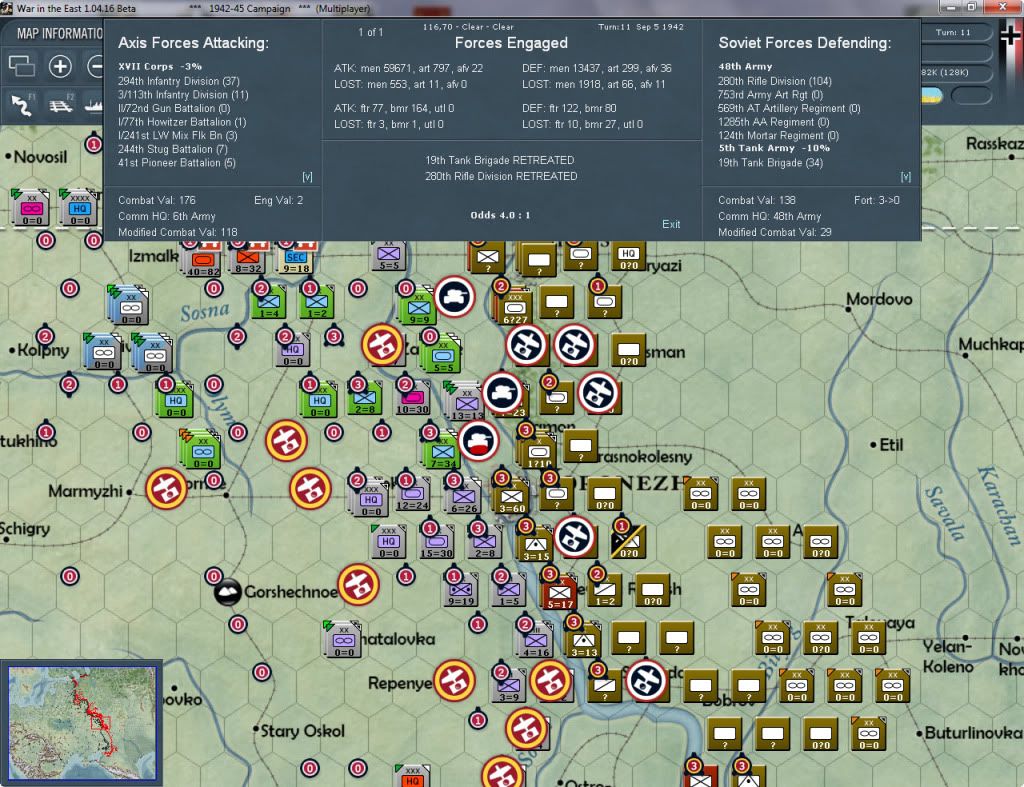
Task: Select the 4=16 unit counter
Action: 536,640
